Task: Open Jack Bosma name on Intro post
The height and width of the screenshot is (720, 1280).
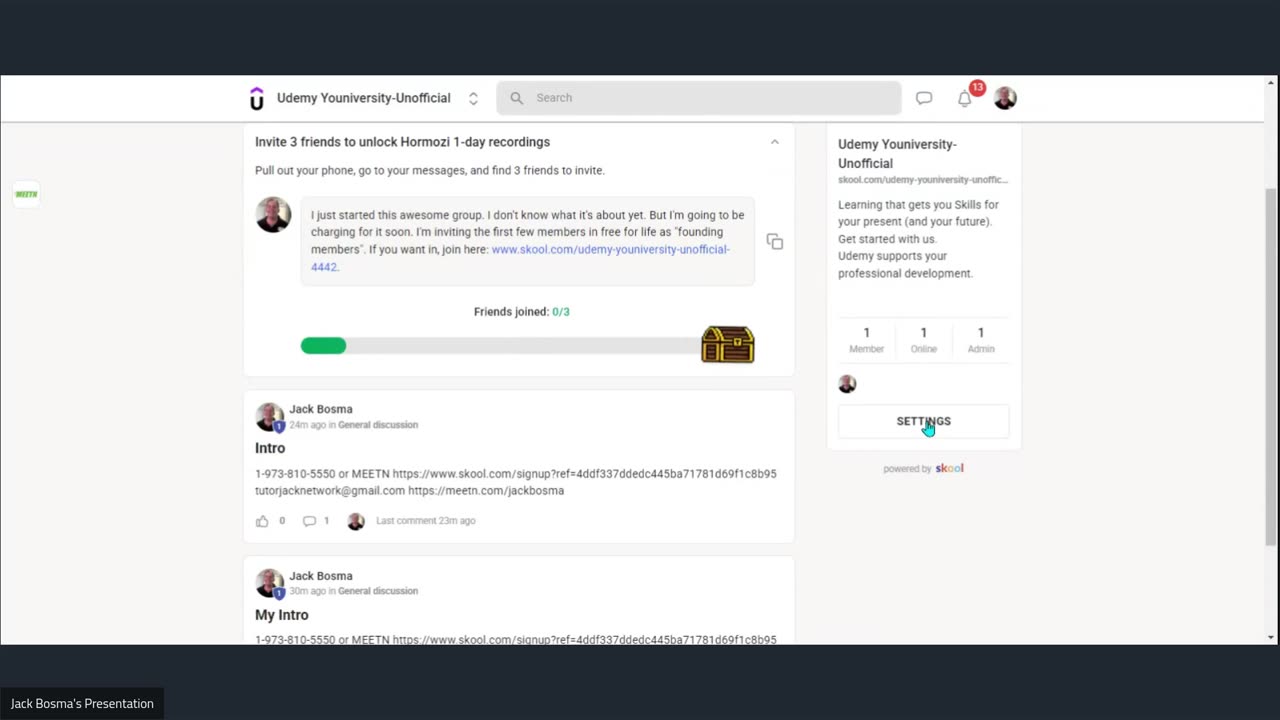Action: [321, 409]
